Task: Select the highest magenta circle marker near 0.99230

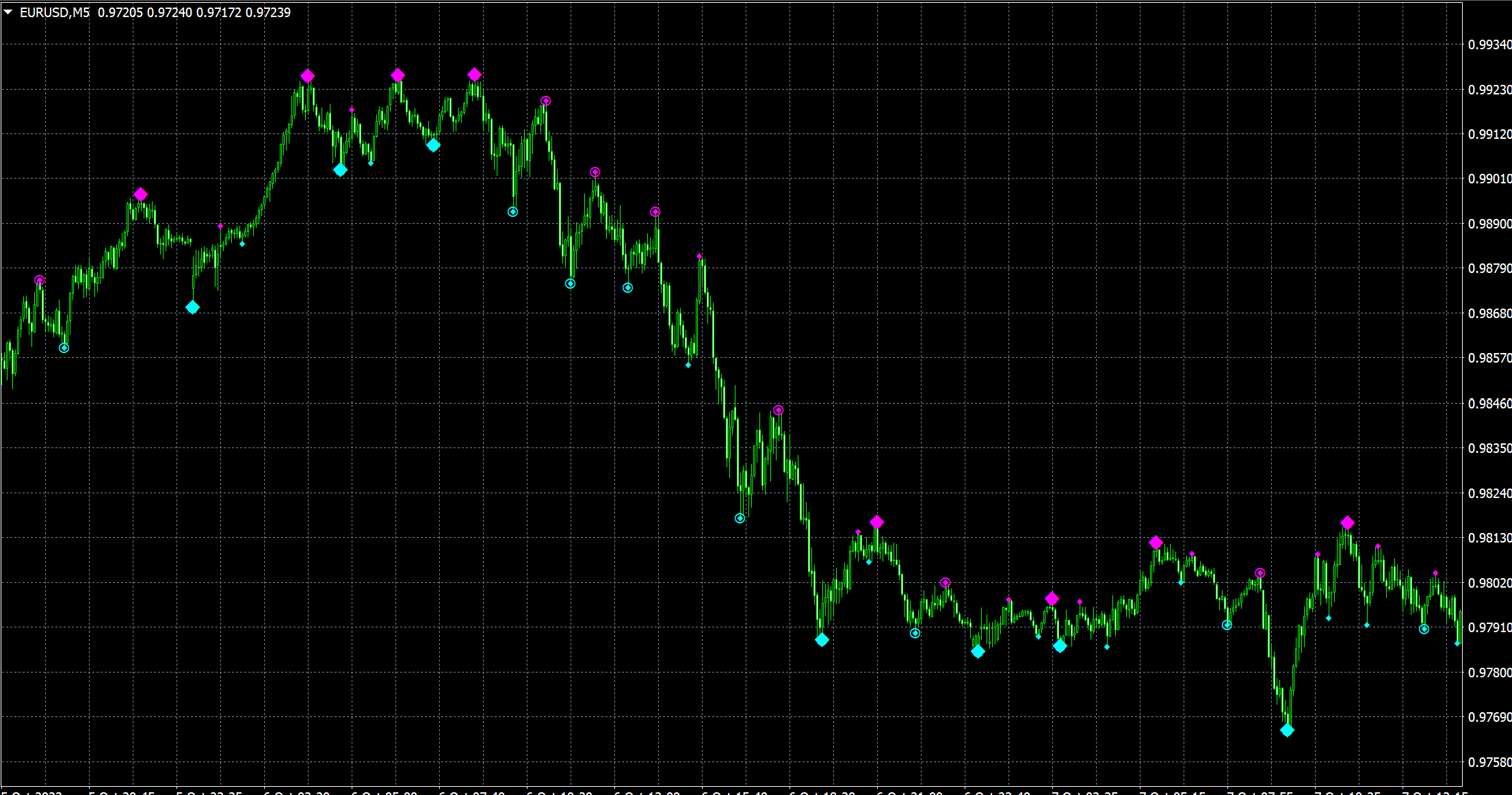Action: tap(545, 101)
